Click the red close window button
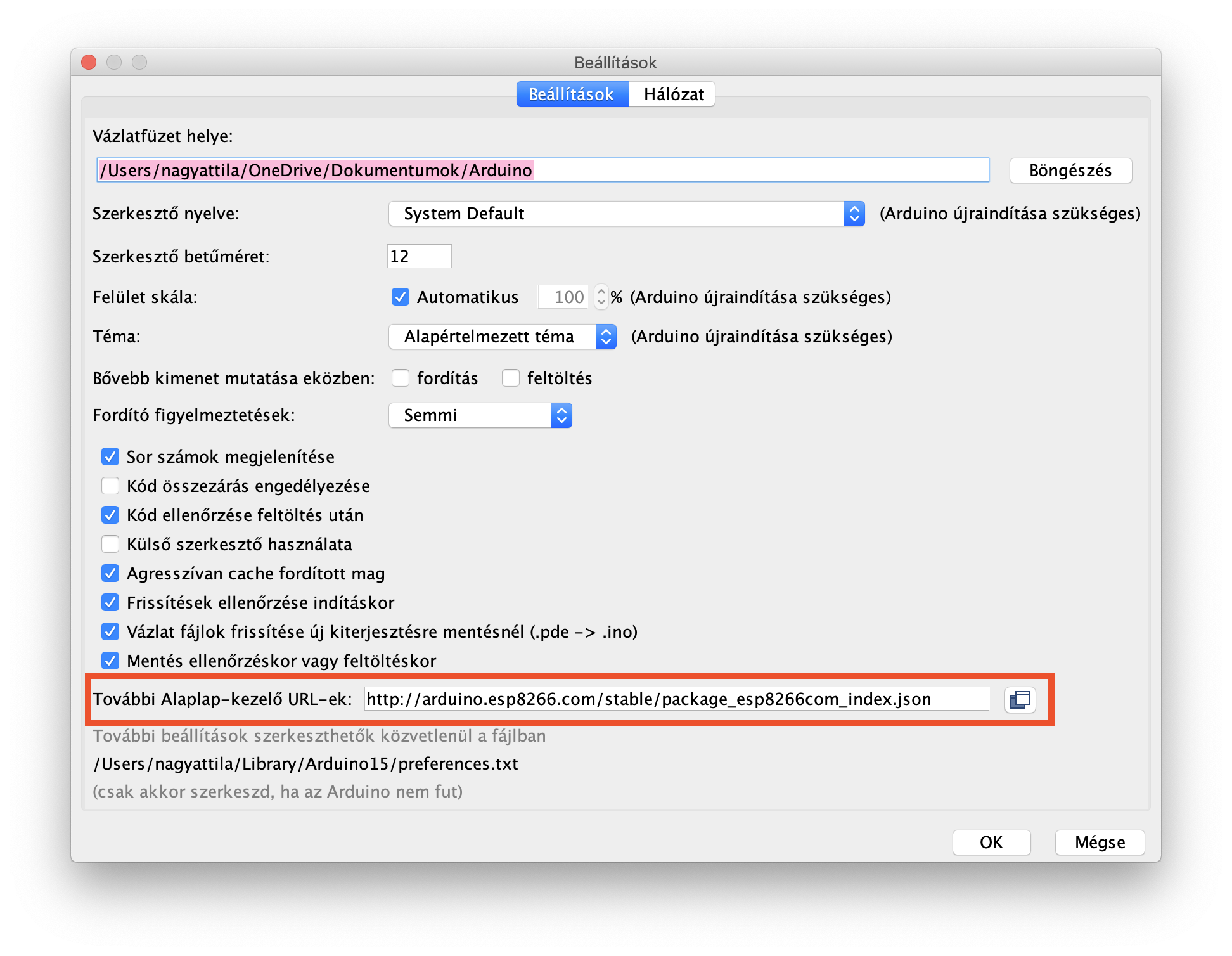Viewport: 1232px width, 956px height. [89, 62]
